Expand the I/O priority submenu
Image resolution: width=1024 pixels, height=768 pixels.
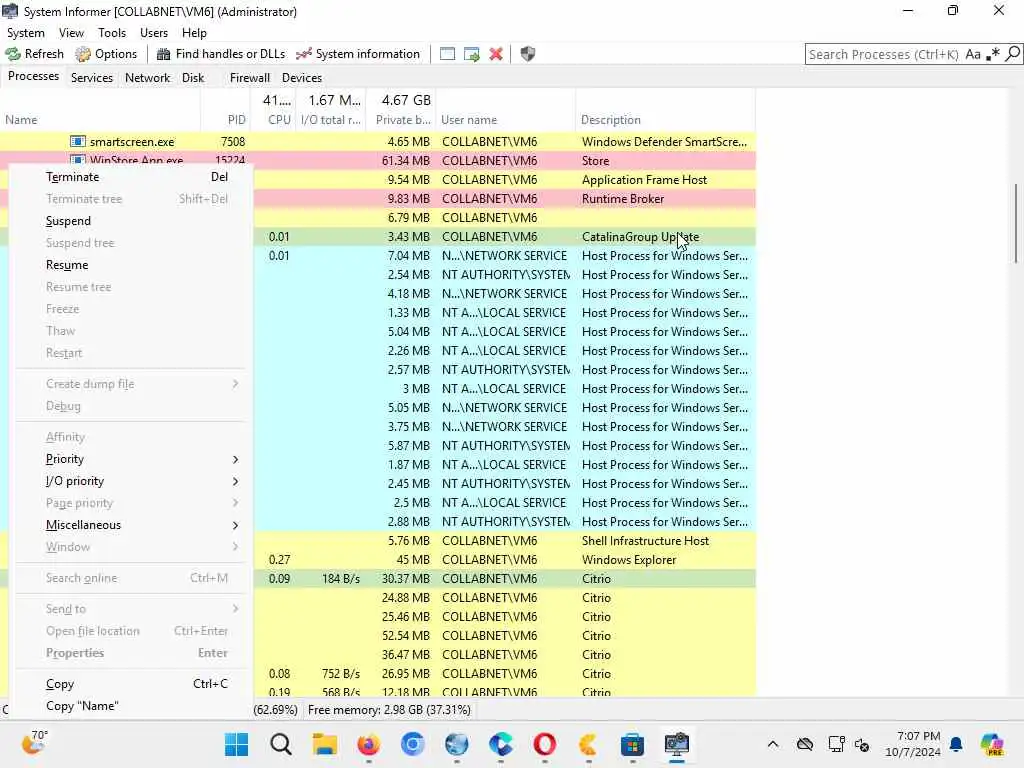coord(131,481)
